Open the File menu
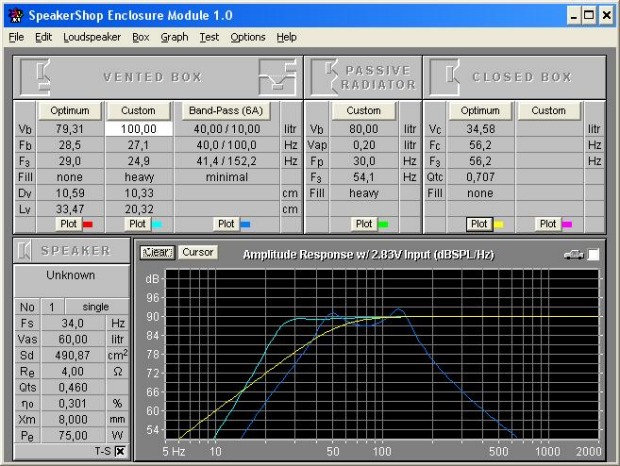Image resolution: width=620 pixels, height=466 pixels. pyautogui.click(x=16, y=37)
